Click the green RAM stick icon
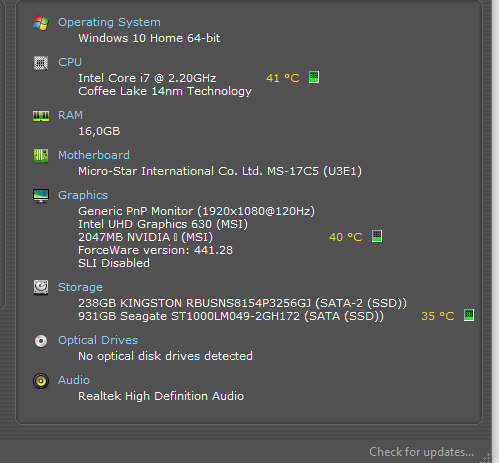 [x=41, y=116]
